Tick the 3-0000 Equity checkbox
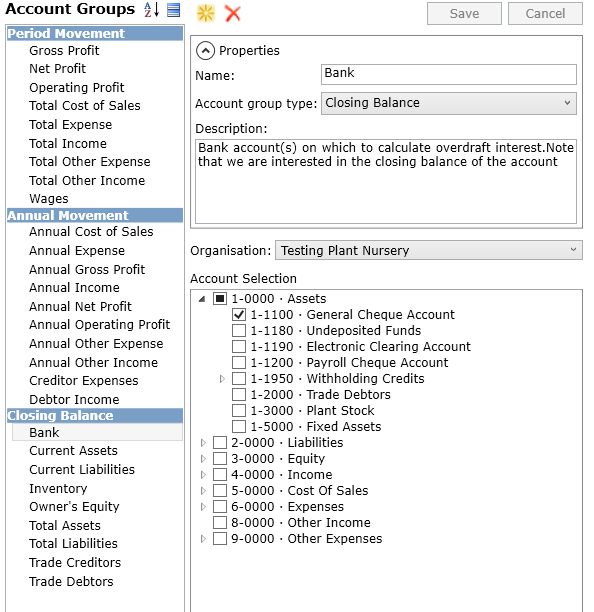This screenshot has height=612, width=594. [x=220, y=459]
